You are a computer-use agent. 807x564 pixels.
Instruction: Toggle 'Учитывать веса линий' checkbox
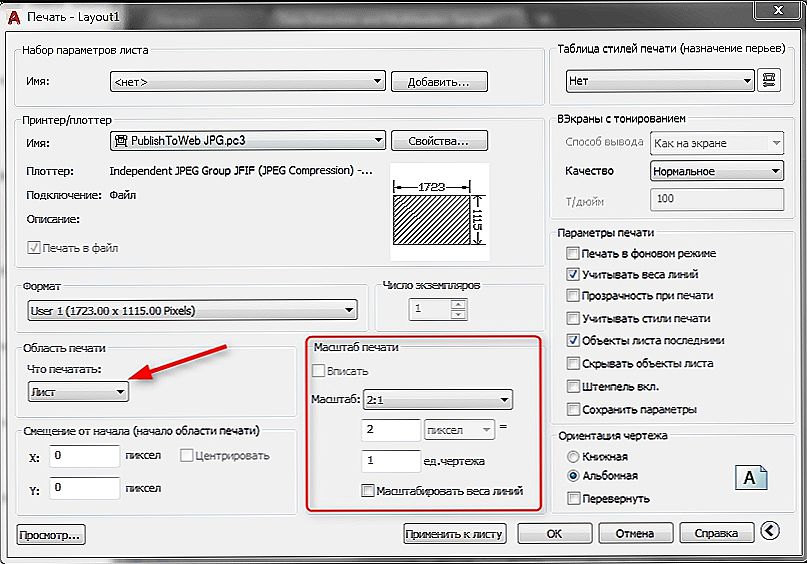tap(573, 274)
